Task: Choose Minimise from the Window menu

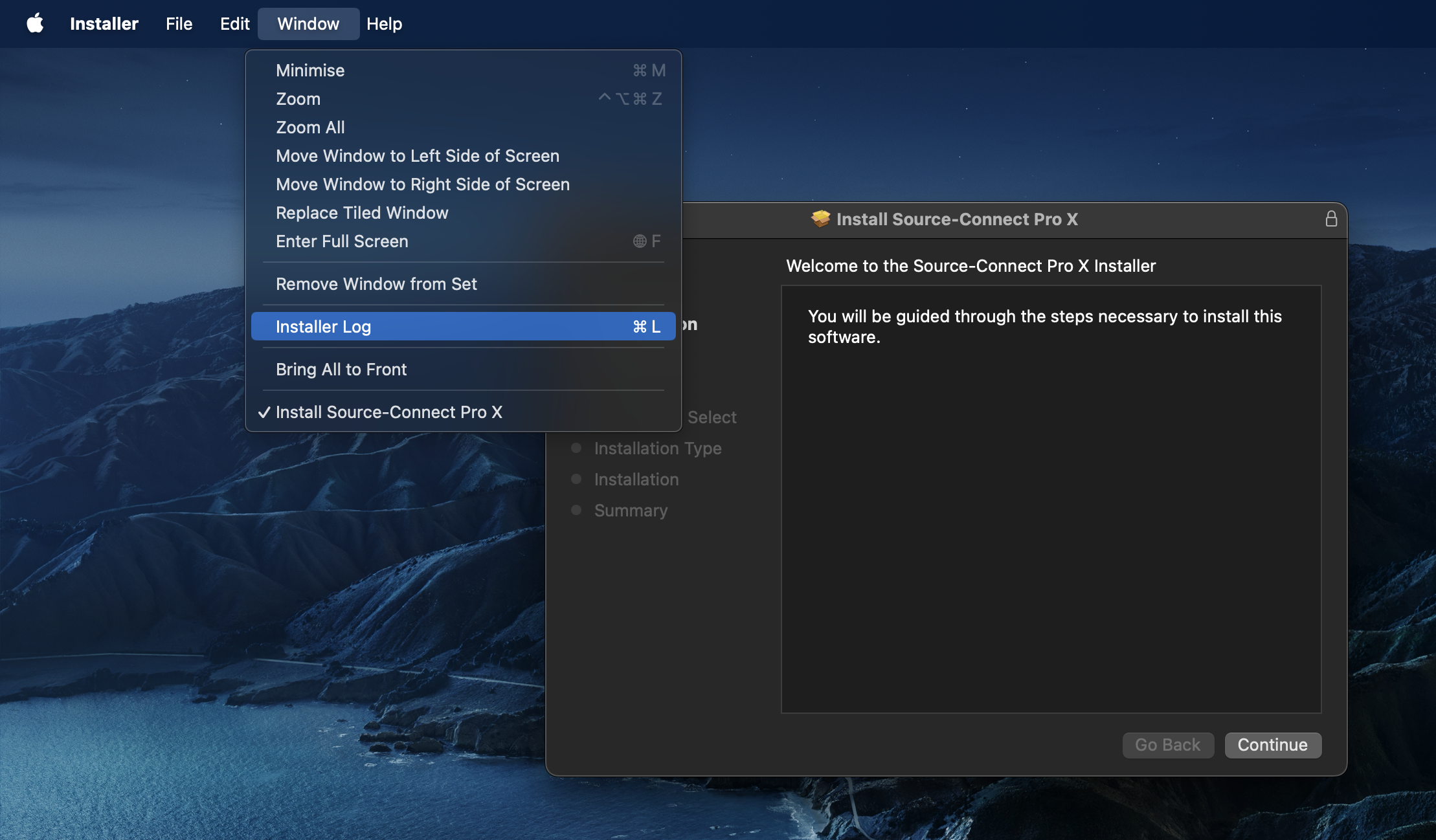Action: point(463,70)
